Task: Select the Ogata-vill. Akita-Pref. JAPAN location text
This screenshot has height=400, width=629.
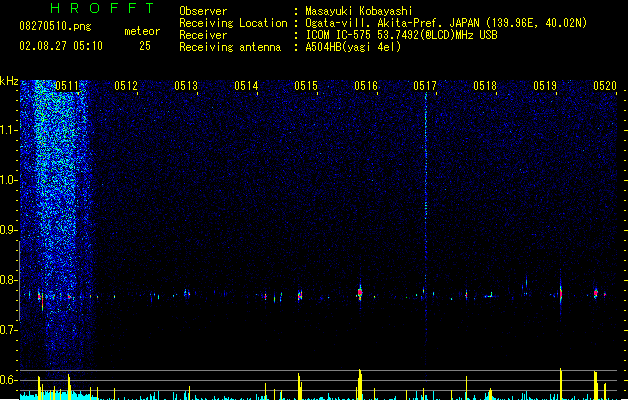Action: tap(446, 23)
